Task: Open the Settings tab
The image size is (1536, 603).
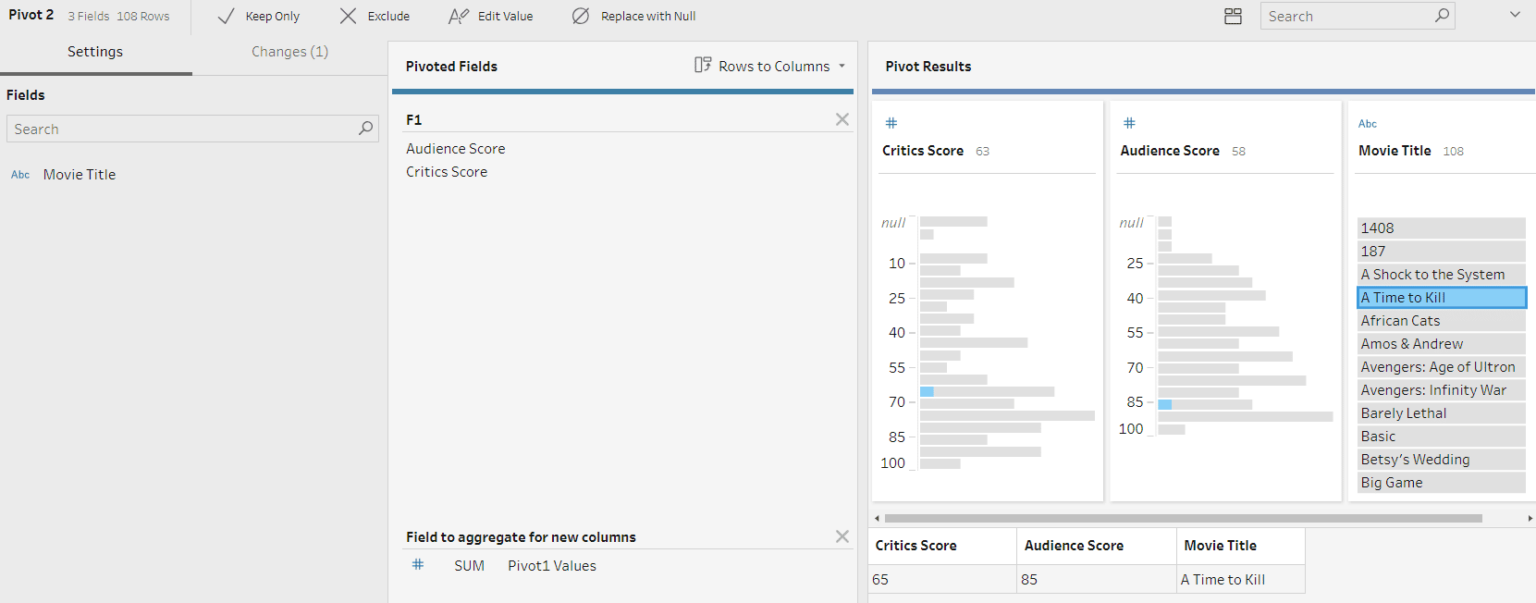Action: [x=95, y=51]
